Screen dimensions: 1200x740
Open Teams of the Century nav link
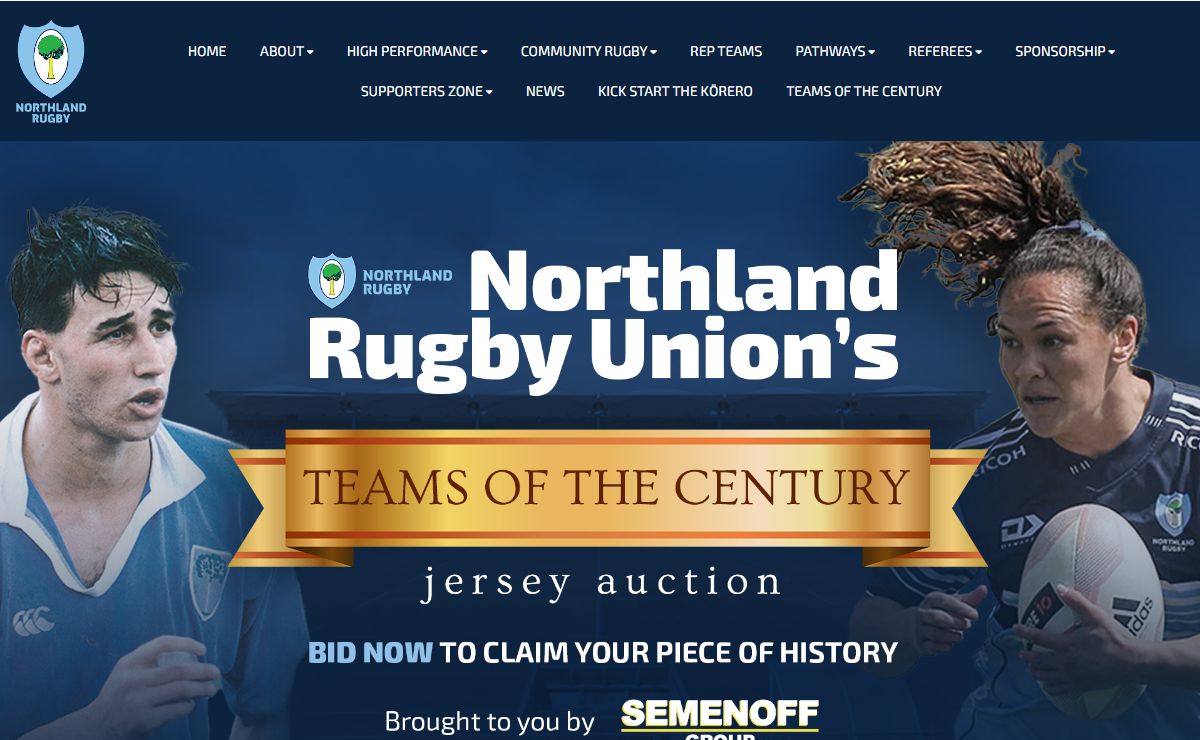(864, 91)
